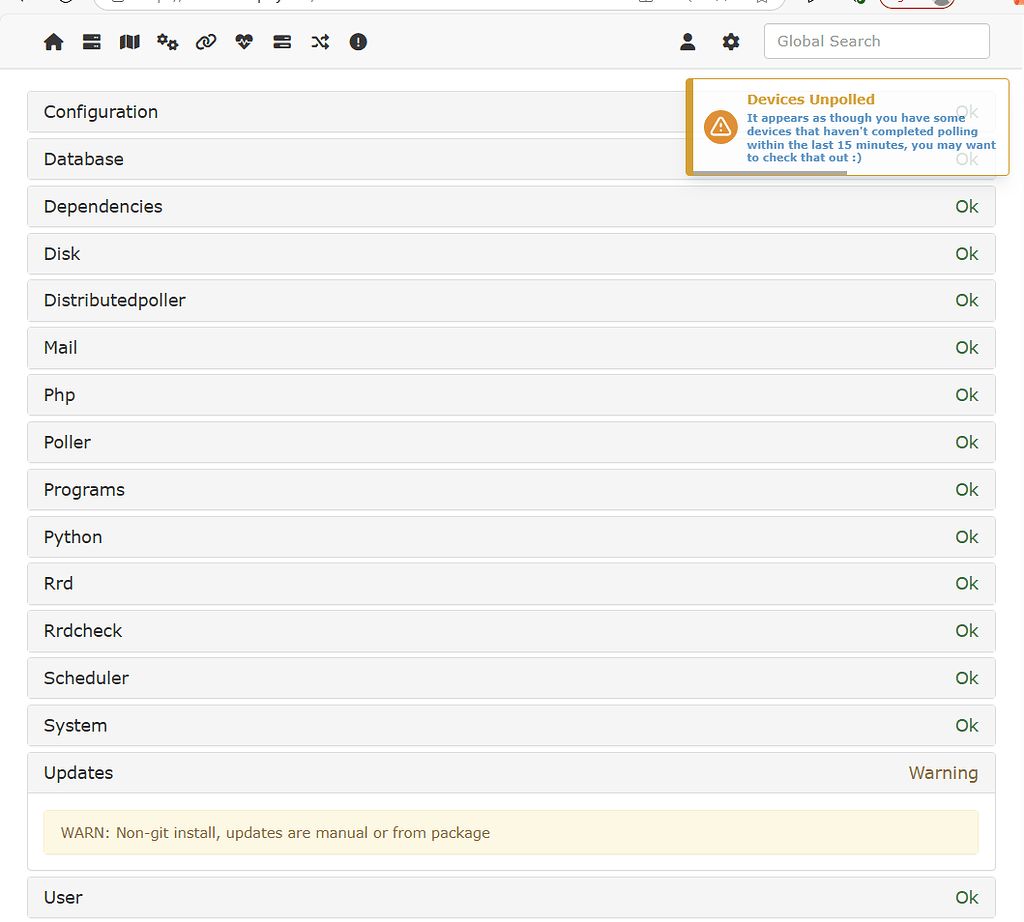Click the settings gear icon
The width and height of the screenshot is (1024, 922).
click(x=731, y=42)
